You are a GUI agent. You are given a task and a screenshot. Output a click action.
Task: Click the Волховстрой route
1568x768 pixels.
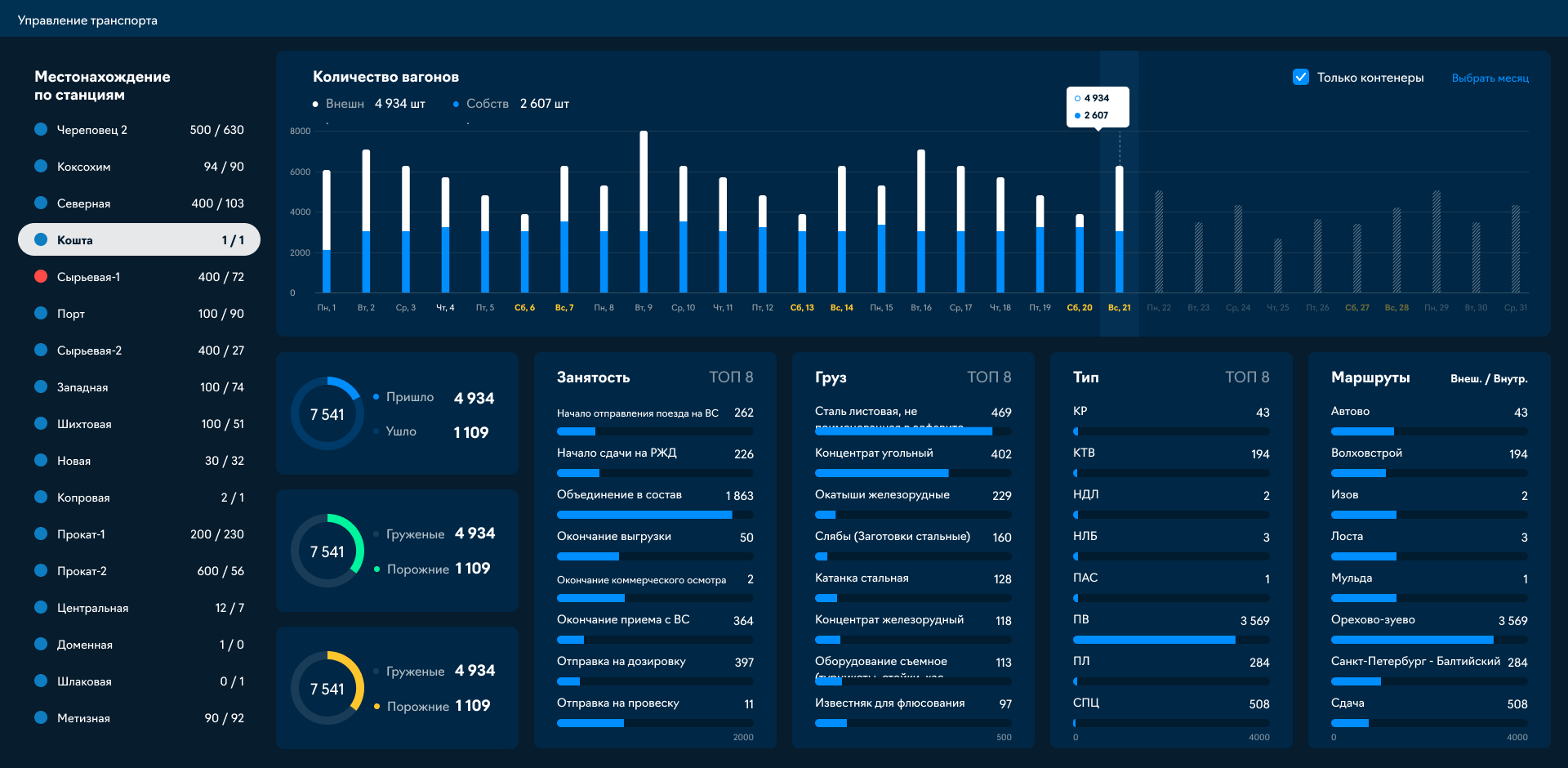point(1429,462)
